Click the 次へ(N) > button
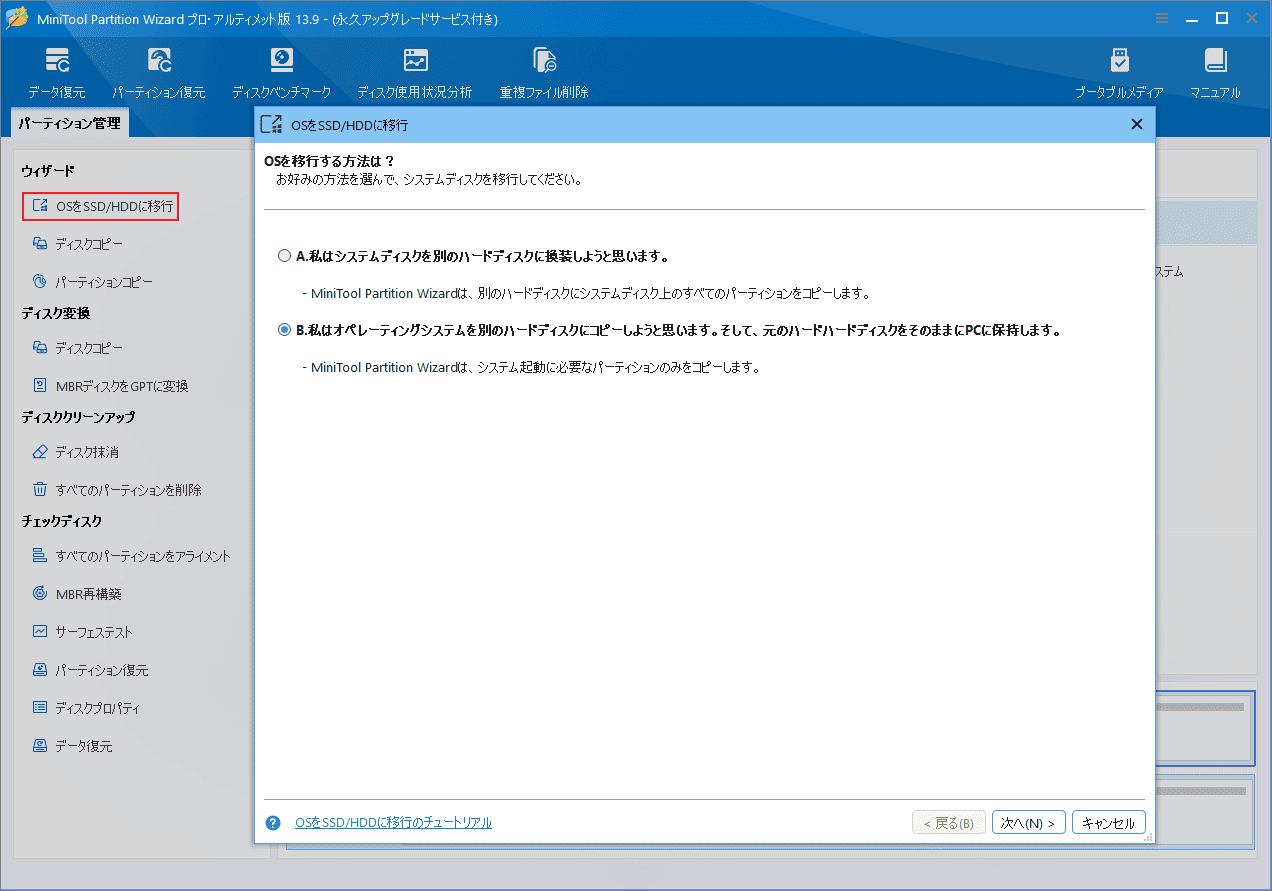The image size is (1272, 891). pos(1029,823)
